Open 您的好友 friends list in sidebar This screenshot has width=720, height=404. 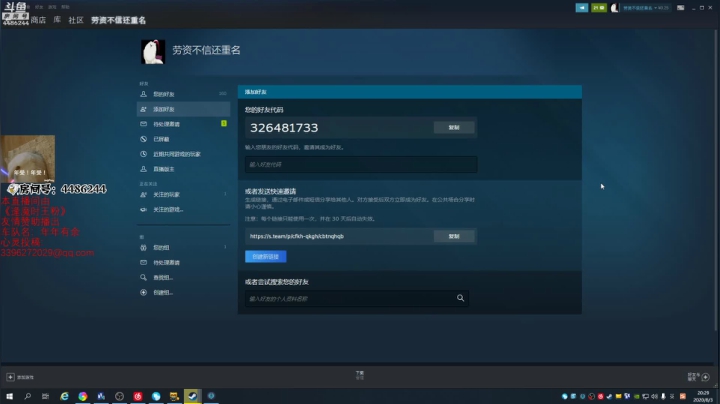click(183, 94)
